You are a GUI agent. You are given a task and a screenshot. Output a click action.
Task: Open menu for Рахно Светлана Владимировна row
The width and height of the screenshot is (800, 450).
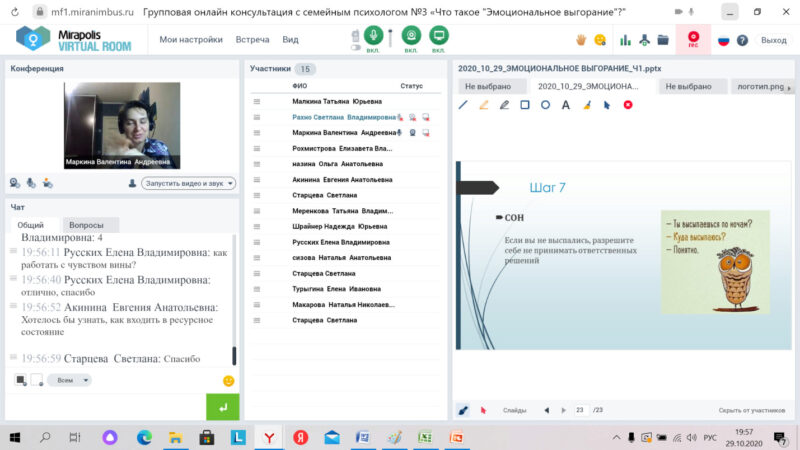point(257,117)
